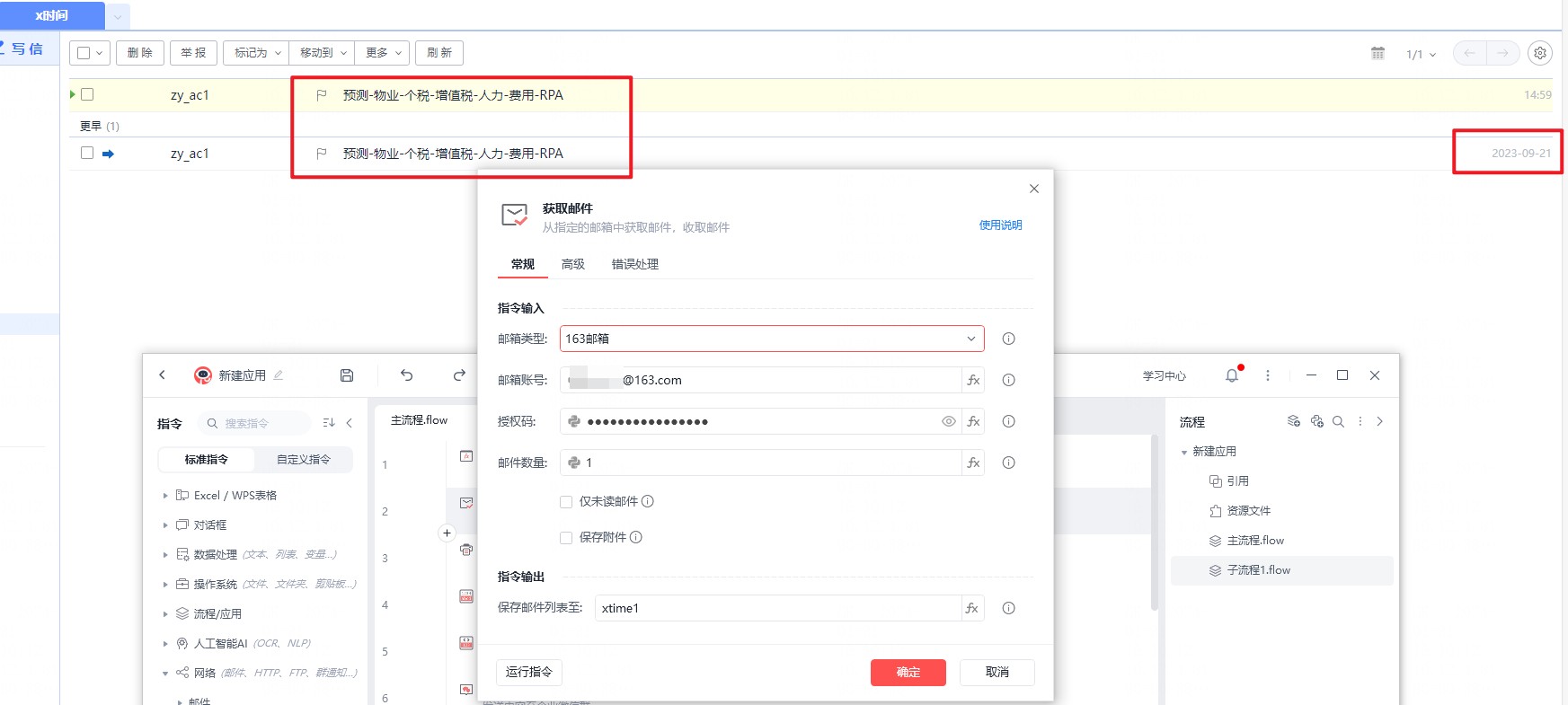This screenshot has height=705, width=1568.
Task: Redo the action in the flow editor
Action: click(x=459, y=375)
